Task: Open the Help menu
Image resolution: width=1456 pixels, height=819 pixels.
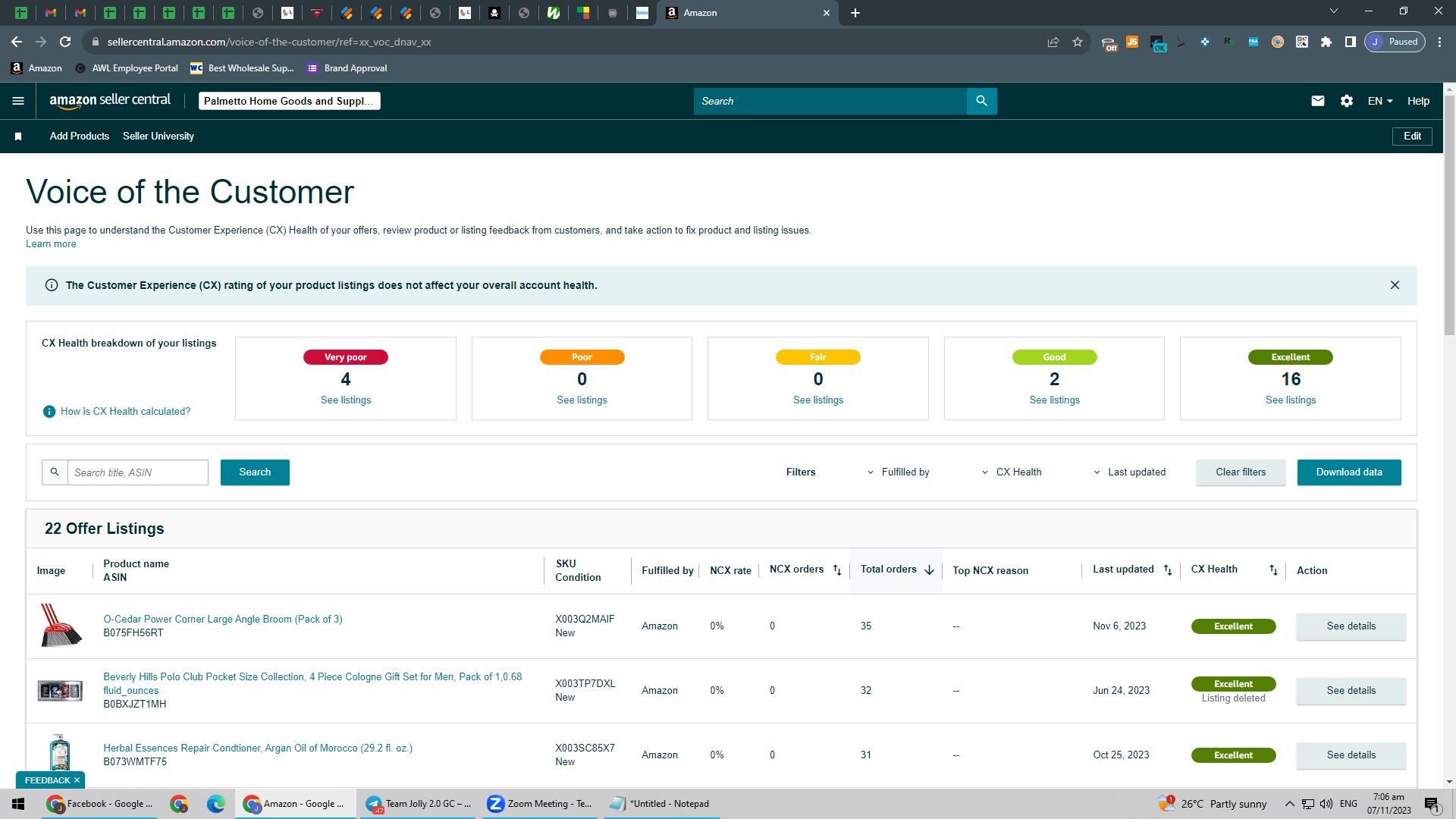Action: coord(1418,101)
